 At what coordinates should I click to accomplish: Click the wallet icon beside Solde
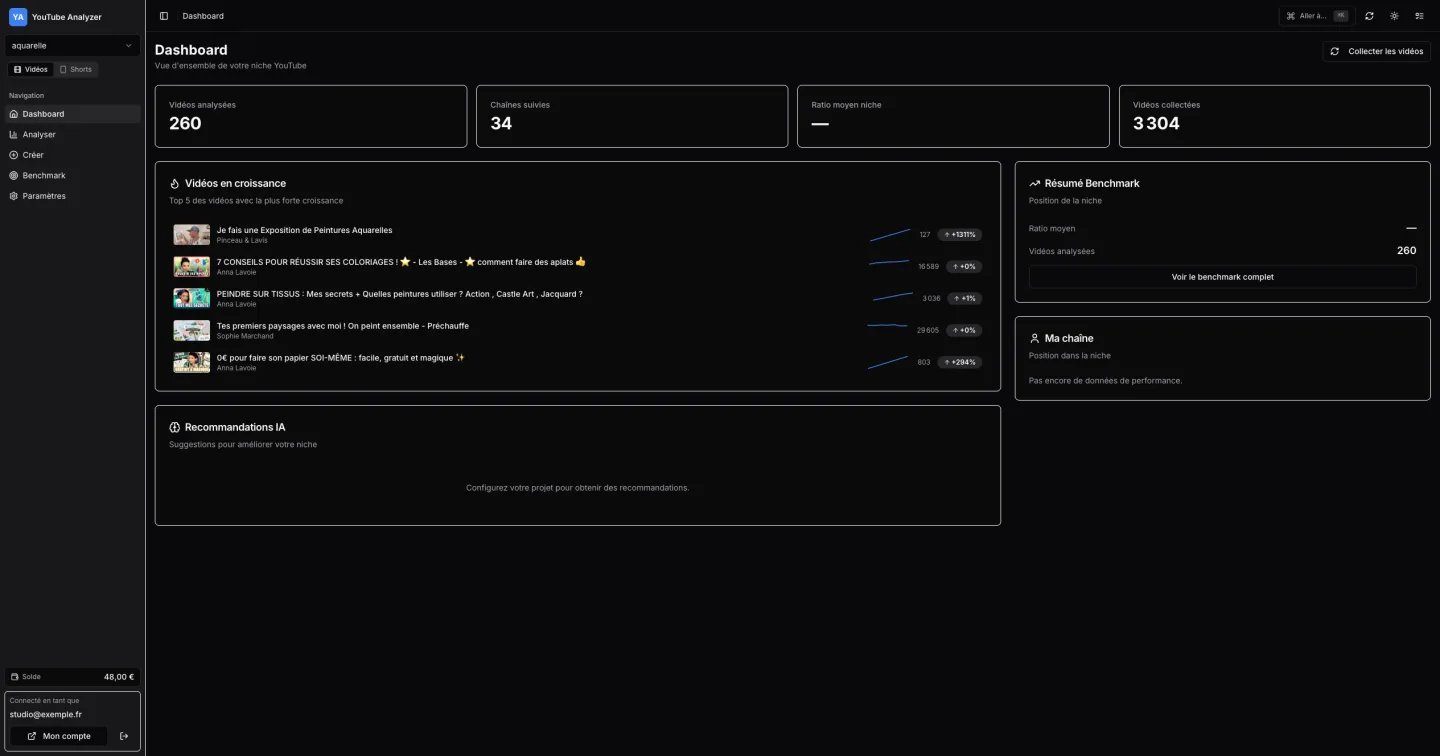(x=14, y=677)
